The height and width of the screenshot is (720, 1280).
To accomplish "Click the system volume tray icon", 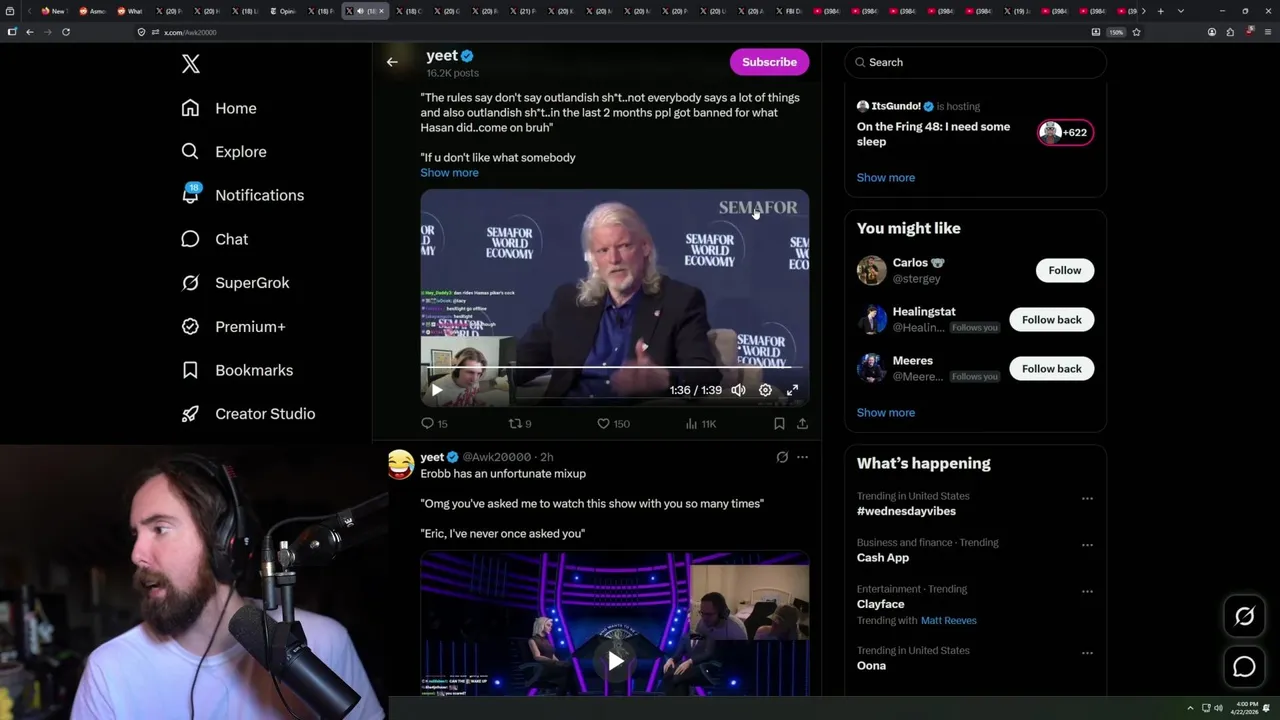I will click(x=1218, y=708).
